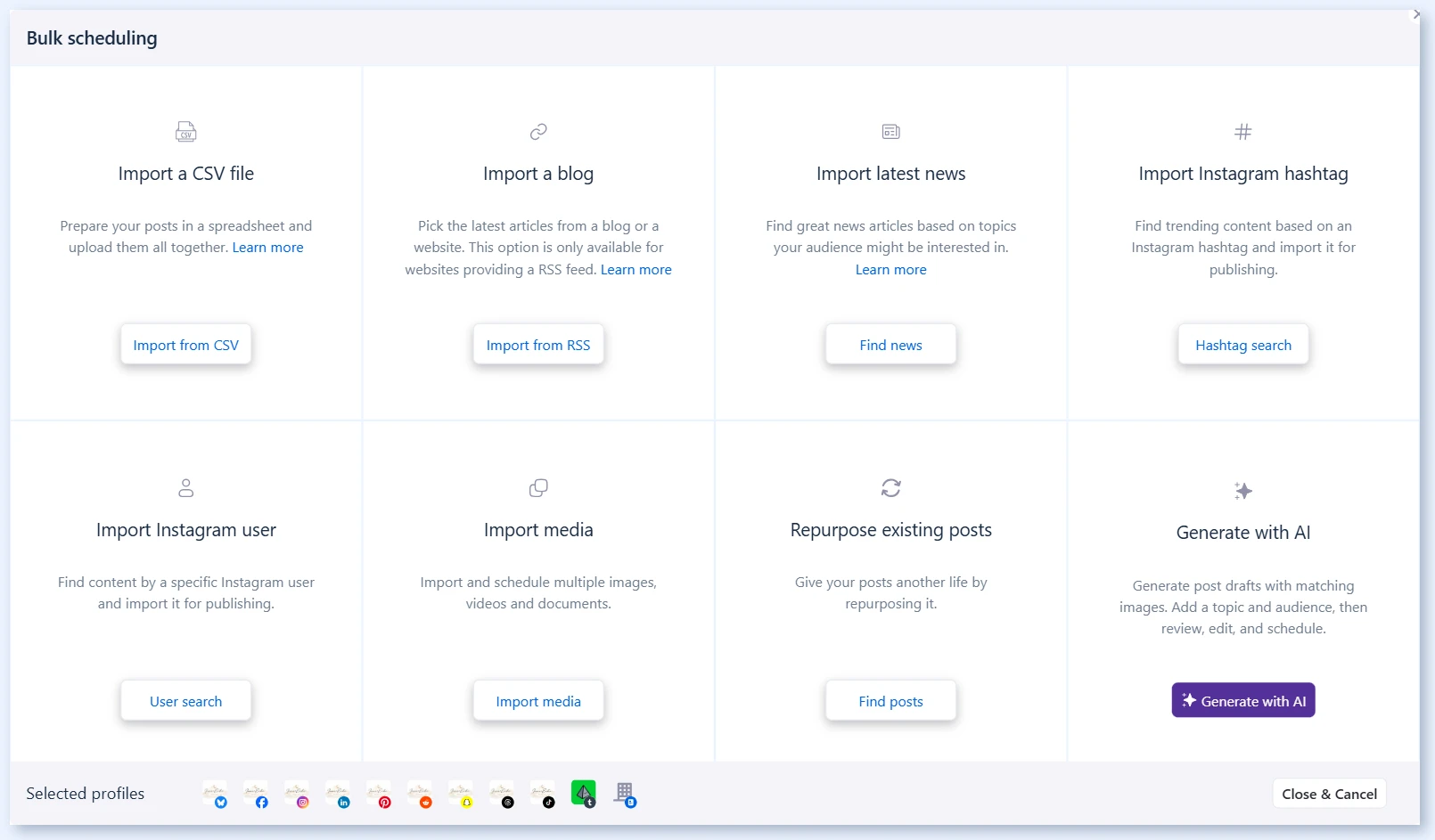Screen dimensions: 1435x840
Task: Click the Import a CSV file heading
Action: pos(186,174)
